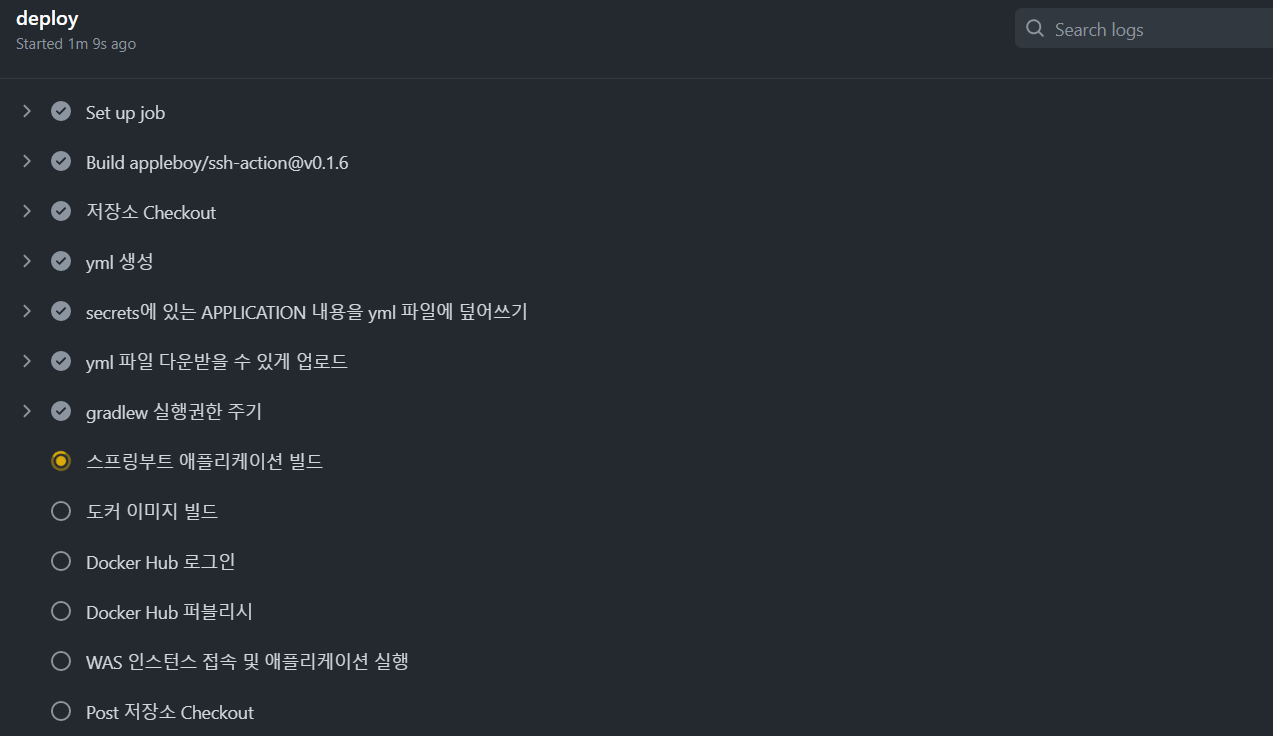
Task: Click the pending circle beside Docker Hub 로그인
Action: tap(61, 561)
